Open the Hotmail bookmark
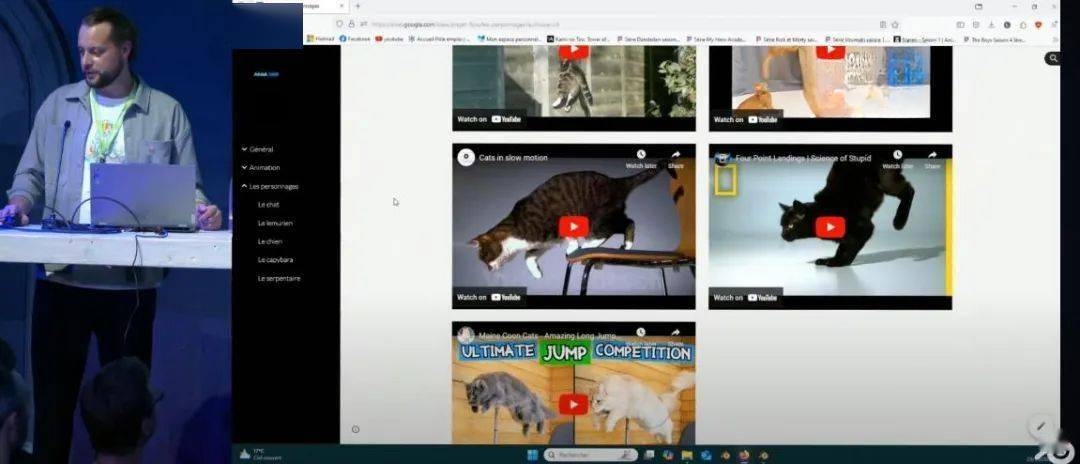The width and height of the screenshot is (1080, 464). (320, 39)
